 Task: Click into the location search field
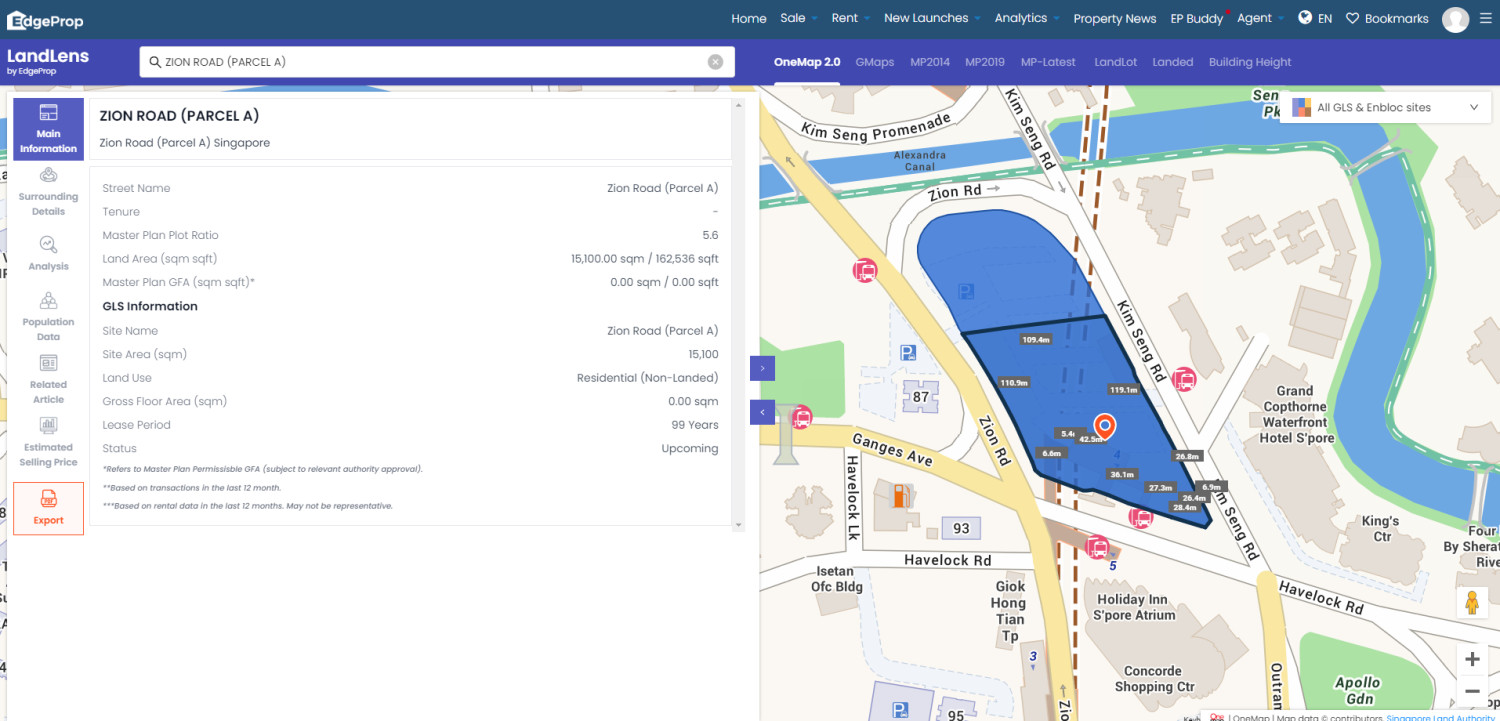click(x=435, y=62)
